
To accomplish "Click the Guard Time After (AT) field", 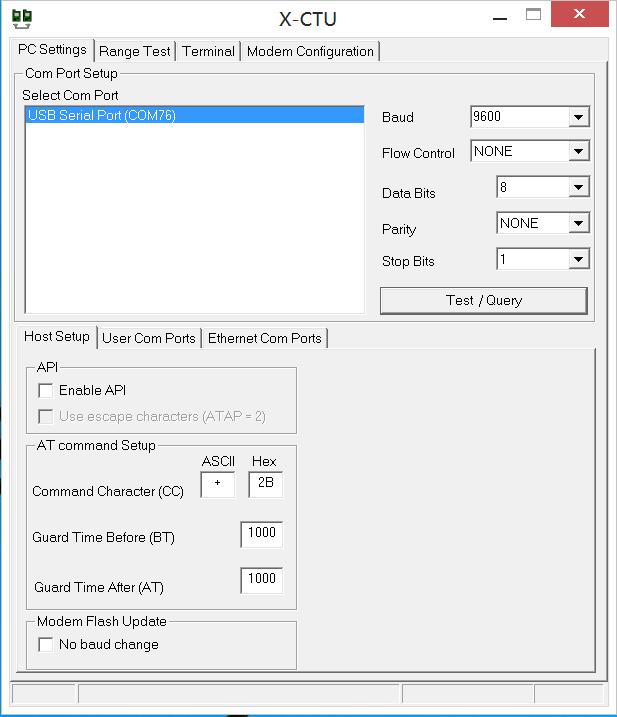I will click(262, 580).
